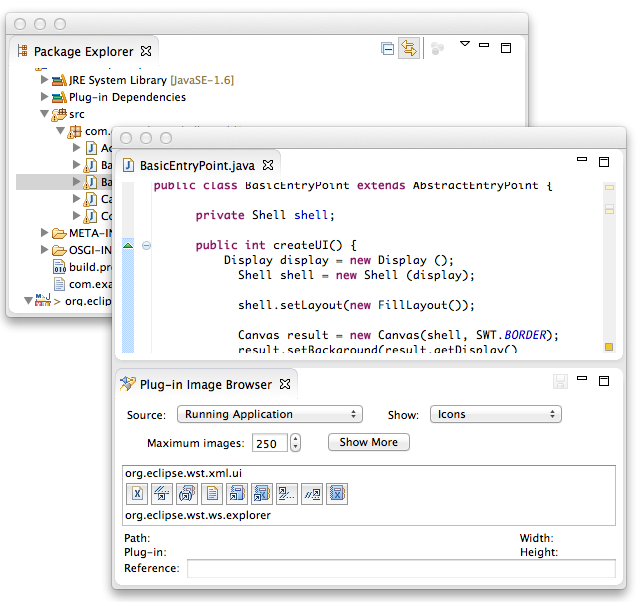Click the org.eclipse.wst.ws.explorer heading
Screen dimensions: 637x602
coord(198,515)
